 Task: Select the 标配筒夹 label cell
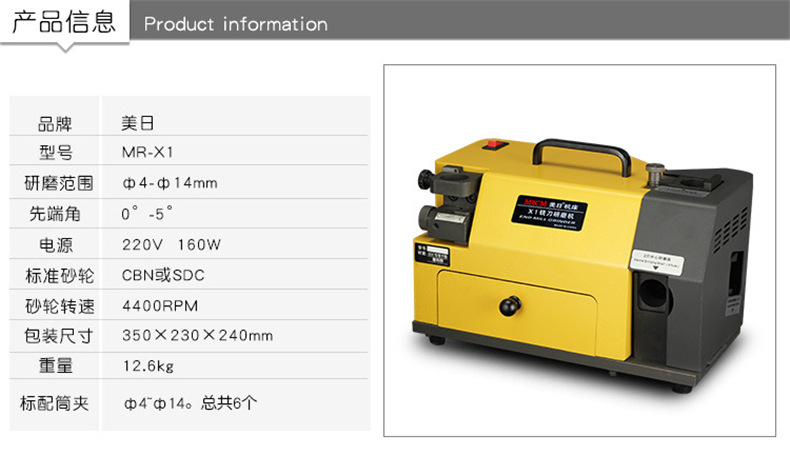[x=54, y=404]
